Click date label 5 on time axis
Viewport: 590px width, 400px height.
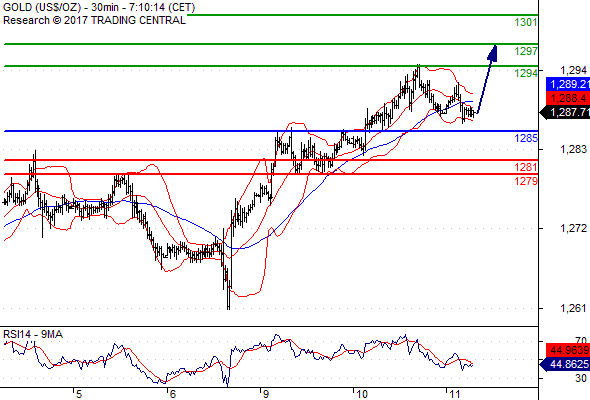tap(79, 394)
